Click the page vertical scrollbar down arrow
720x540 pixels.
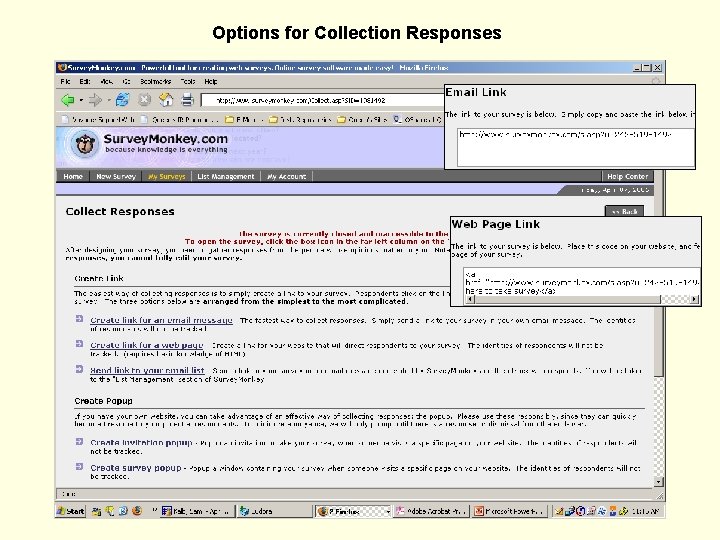click(x=658, y=482)
